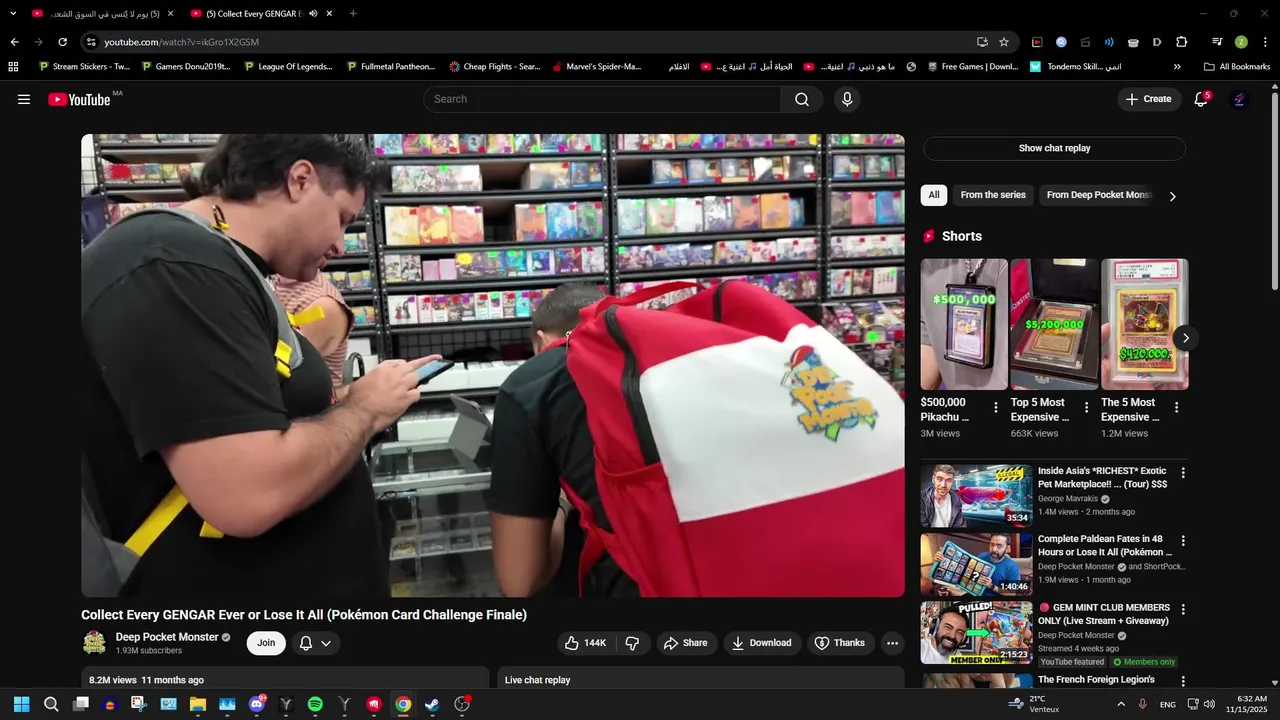Open options for The 5 Most Expensive short
Screen dimensions: 1280x720
[x=1176, y=408]
